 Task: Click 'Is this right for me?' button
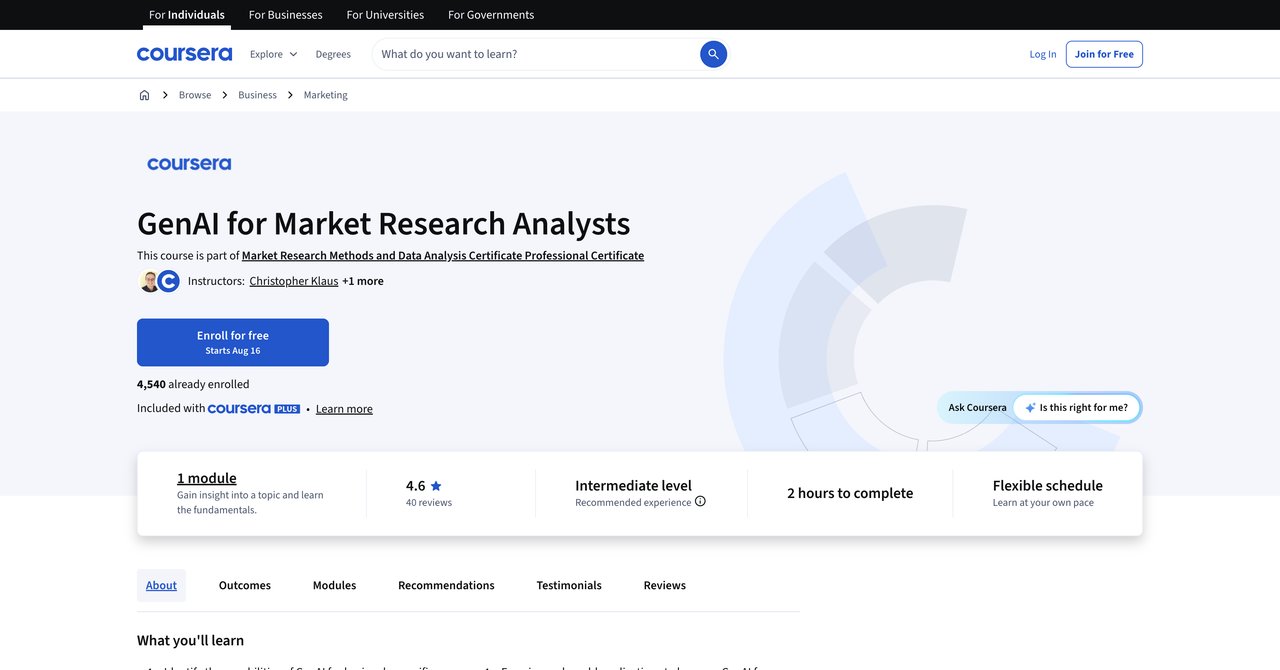(1076, 408)
